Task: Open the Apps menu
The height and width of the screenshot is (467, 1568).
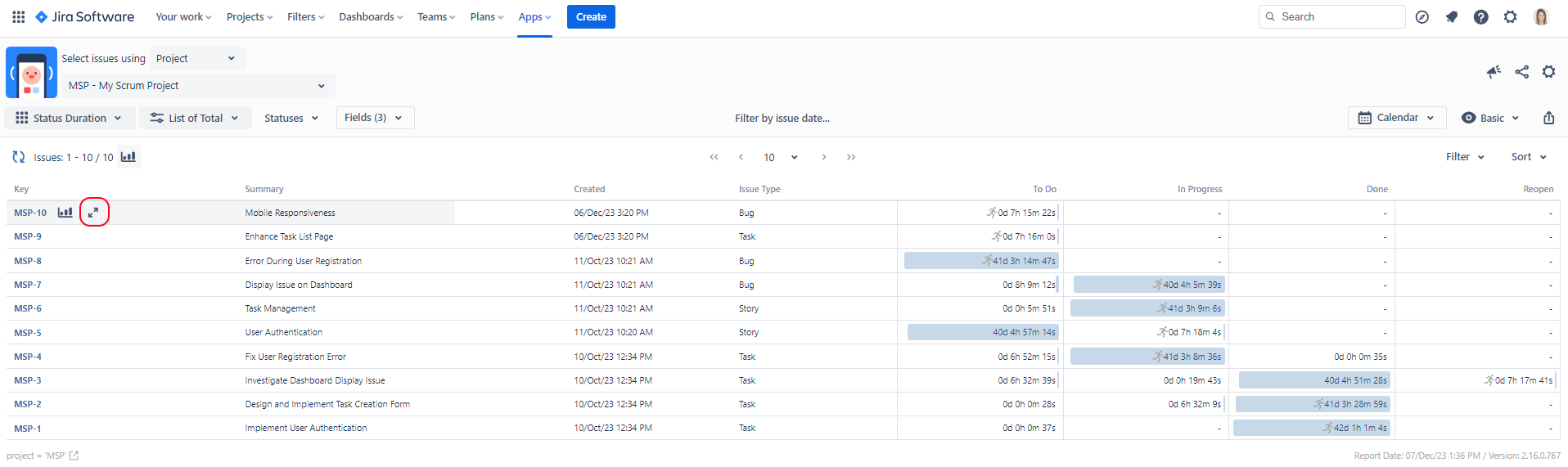Action: point(534,17)
